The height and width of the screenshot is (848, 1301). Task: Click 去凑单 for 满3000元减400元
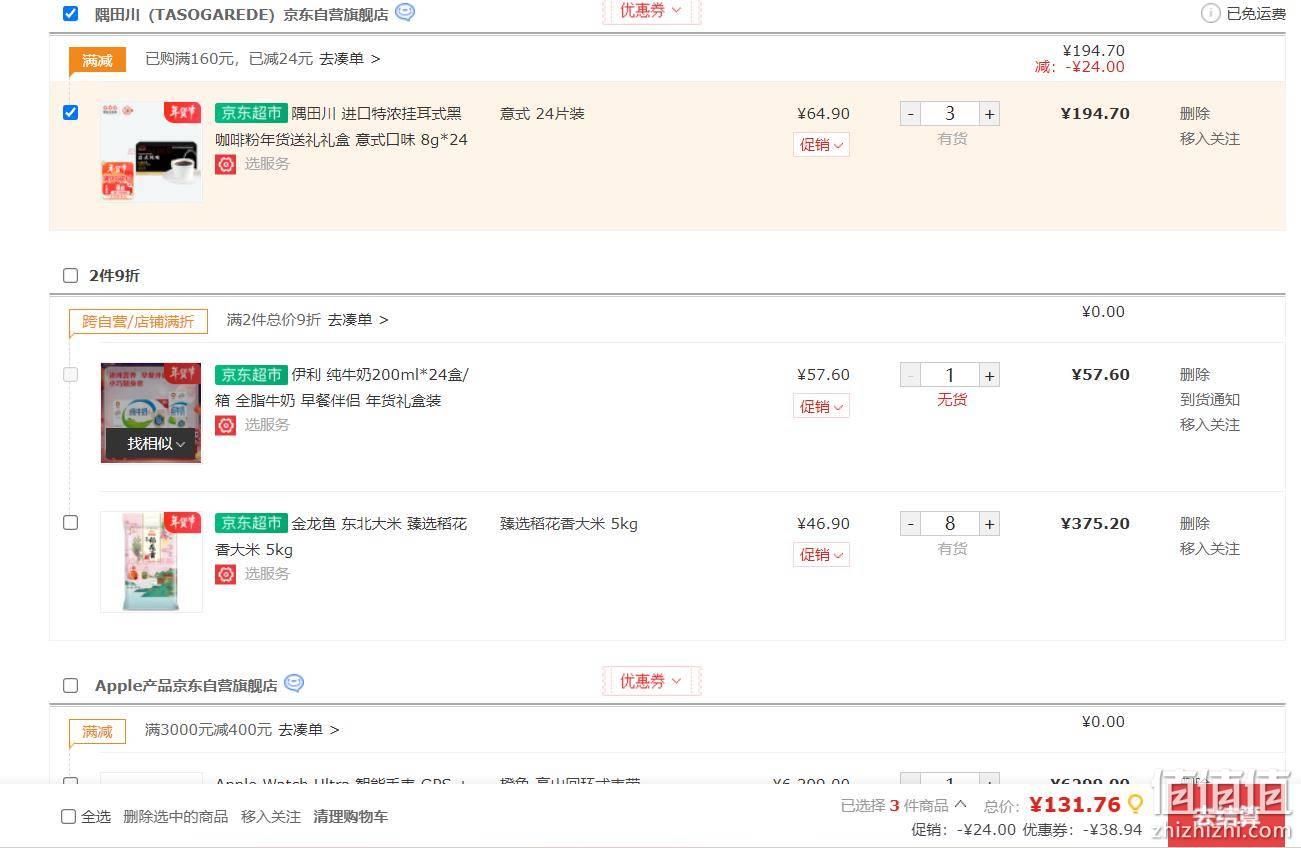point(308,730)
